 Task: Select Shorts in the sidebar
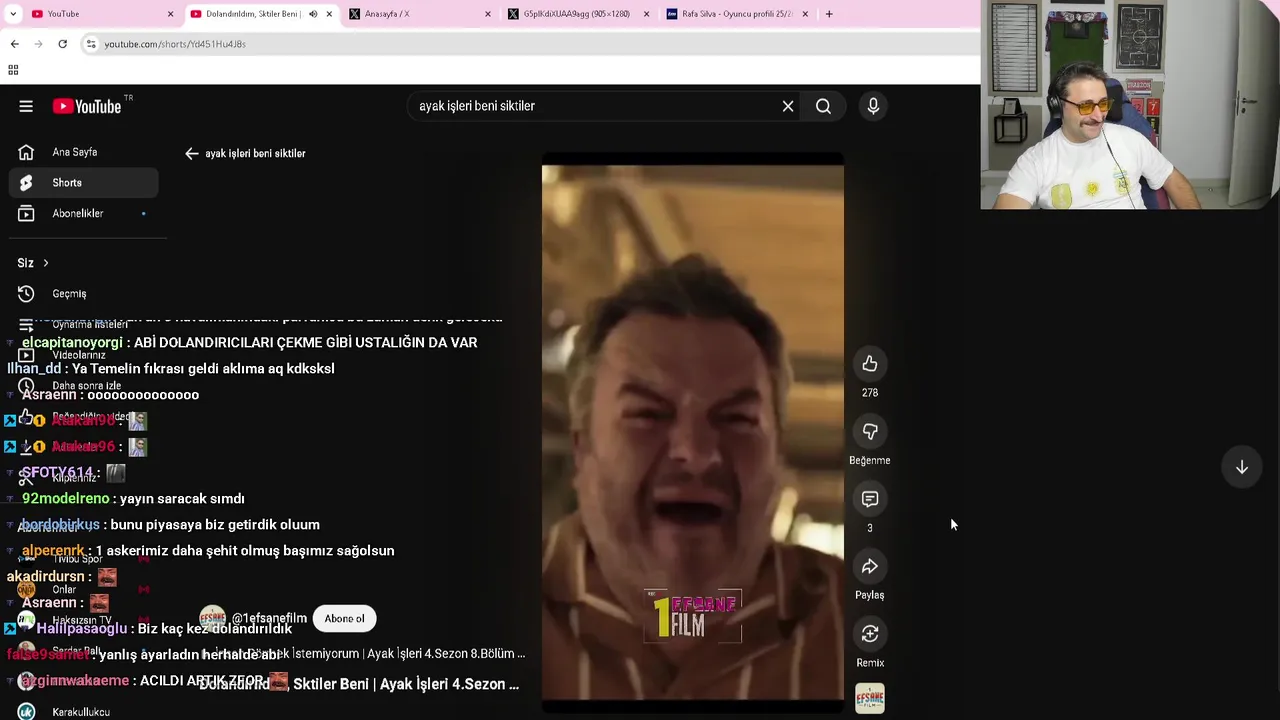tap(84, 183)
